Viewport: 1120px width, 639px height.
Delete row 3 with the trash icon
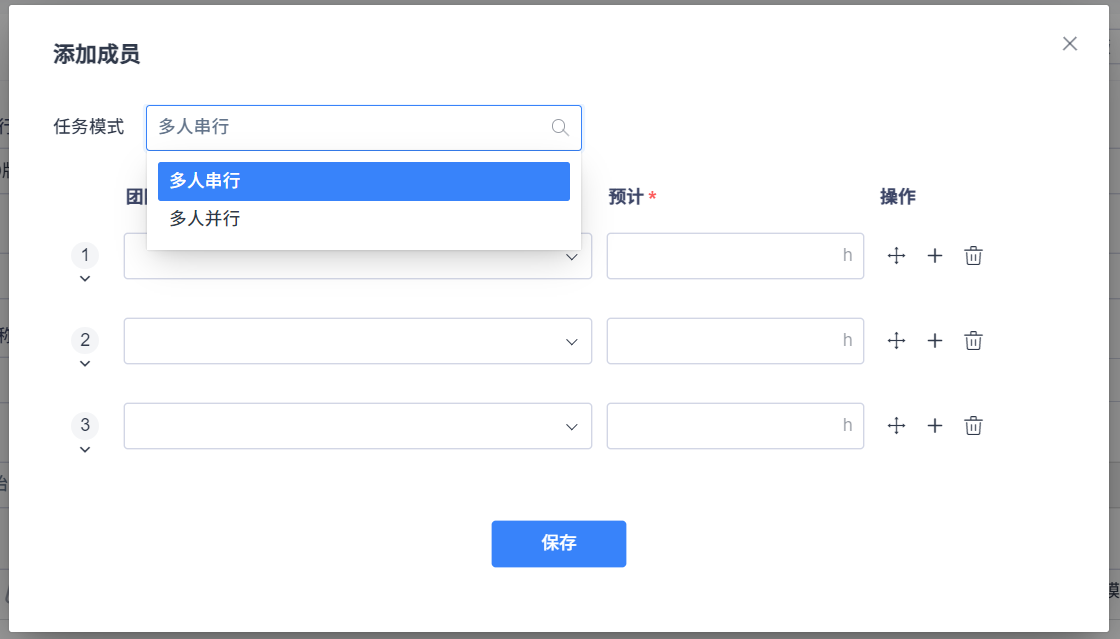coord(973,426)
